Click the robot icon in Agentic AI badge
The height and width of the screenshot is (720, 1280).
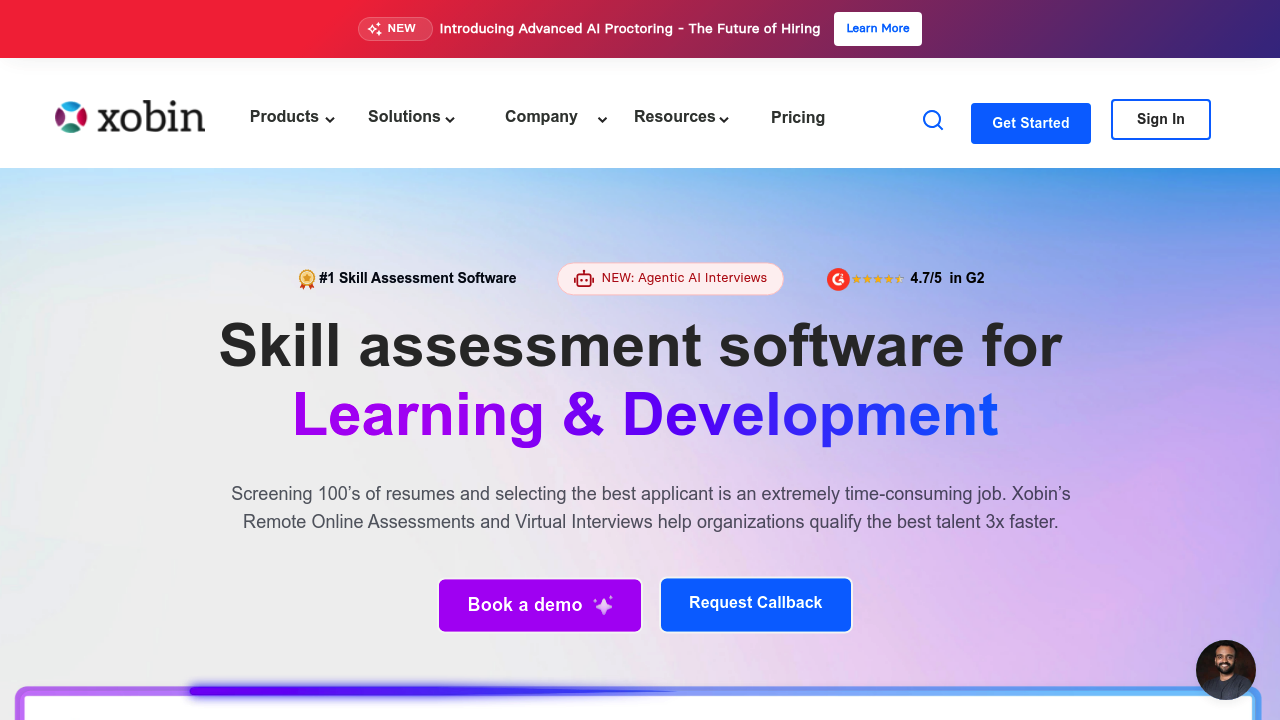(584, 279)
